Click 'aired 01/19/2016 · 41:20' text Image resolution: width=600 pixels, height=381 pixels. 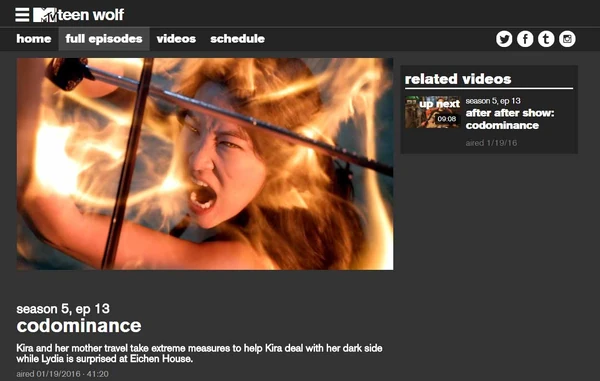click(62, 374)
